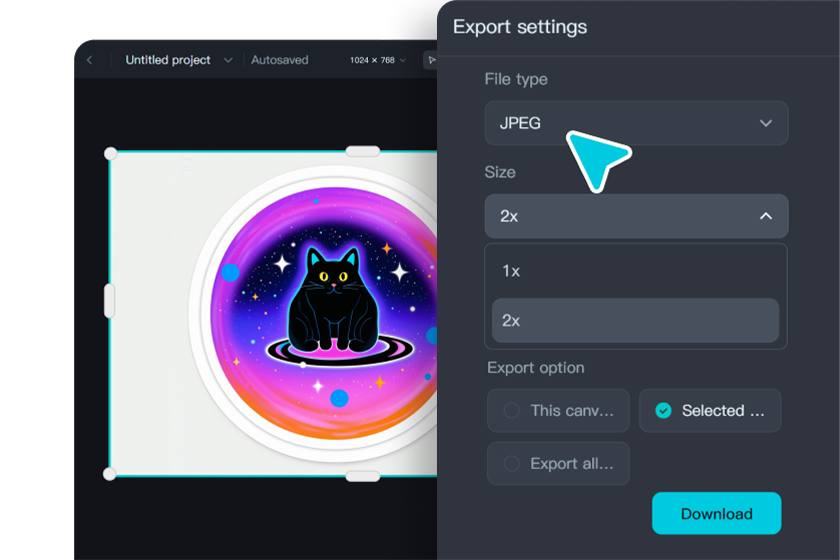Select the Export all option
The image size is (840, 560).
click(x=558, y=464)
